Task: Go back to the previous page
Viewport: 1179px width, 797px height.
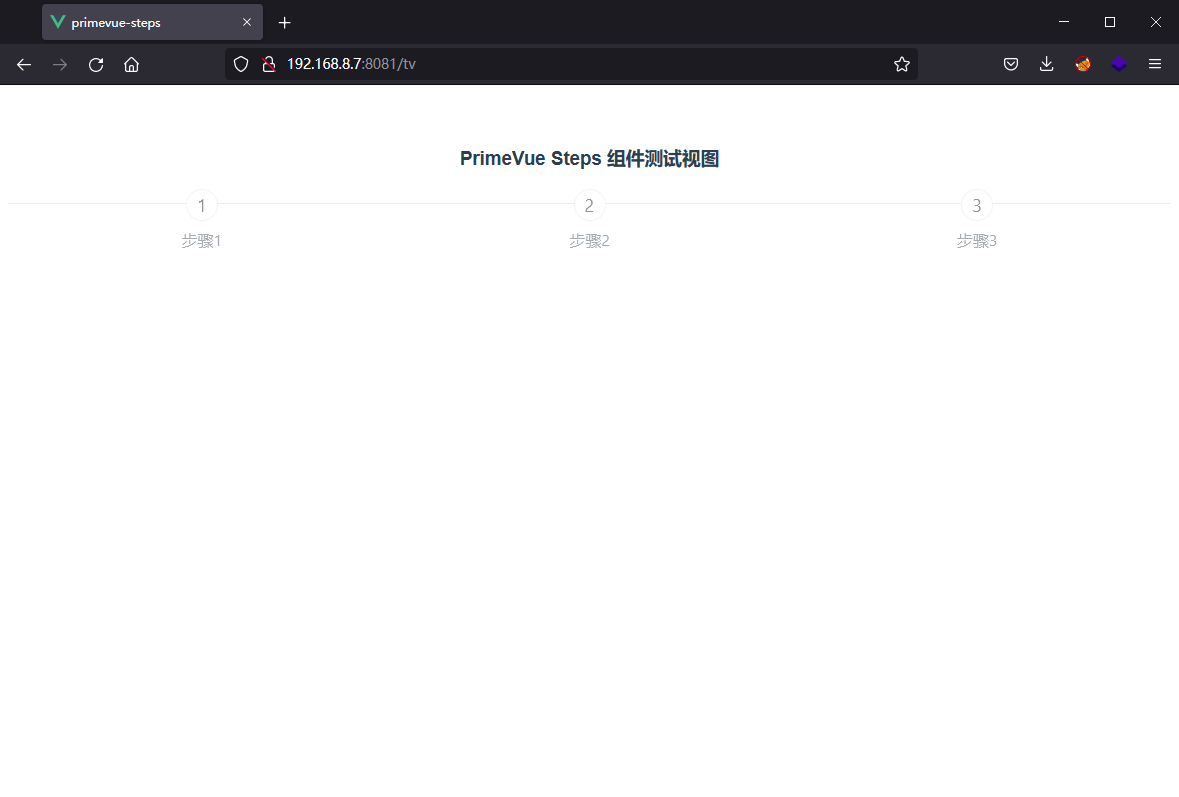Action: [24, 65]
